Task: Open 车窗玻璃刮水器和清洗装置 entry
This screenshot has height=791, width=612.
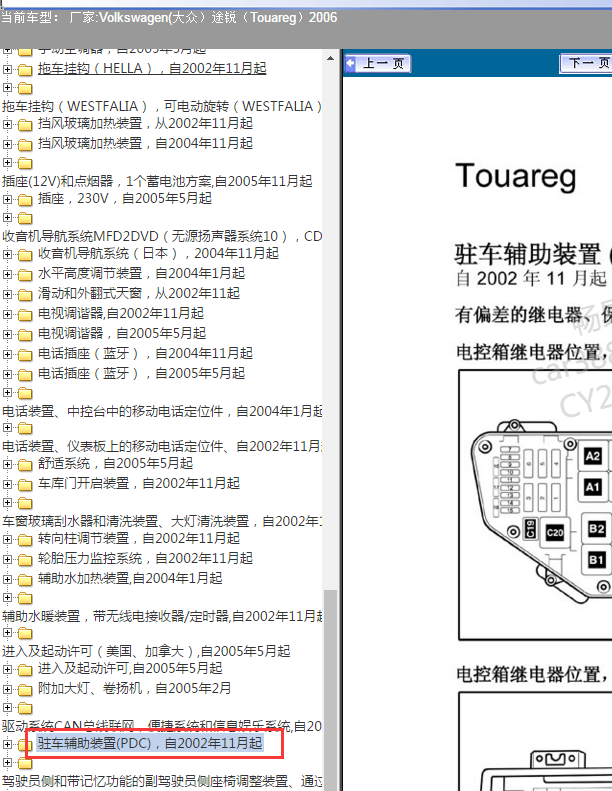Action: [162, 521]
